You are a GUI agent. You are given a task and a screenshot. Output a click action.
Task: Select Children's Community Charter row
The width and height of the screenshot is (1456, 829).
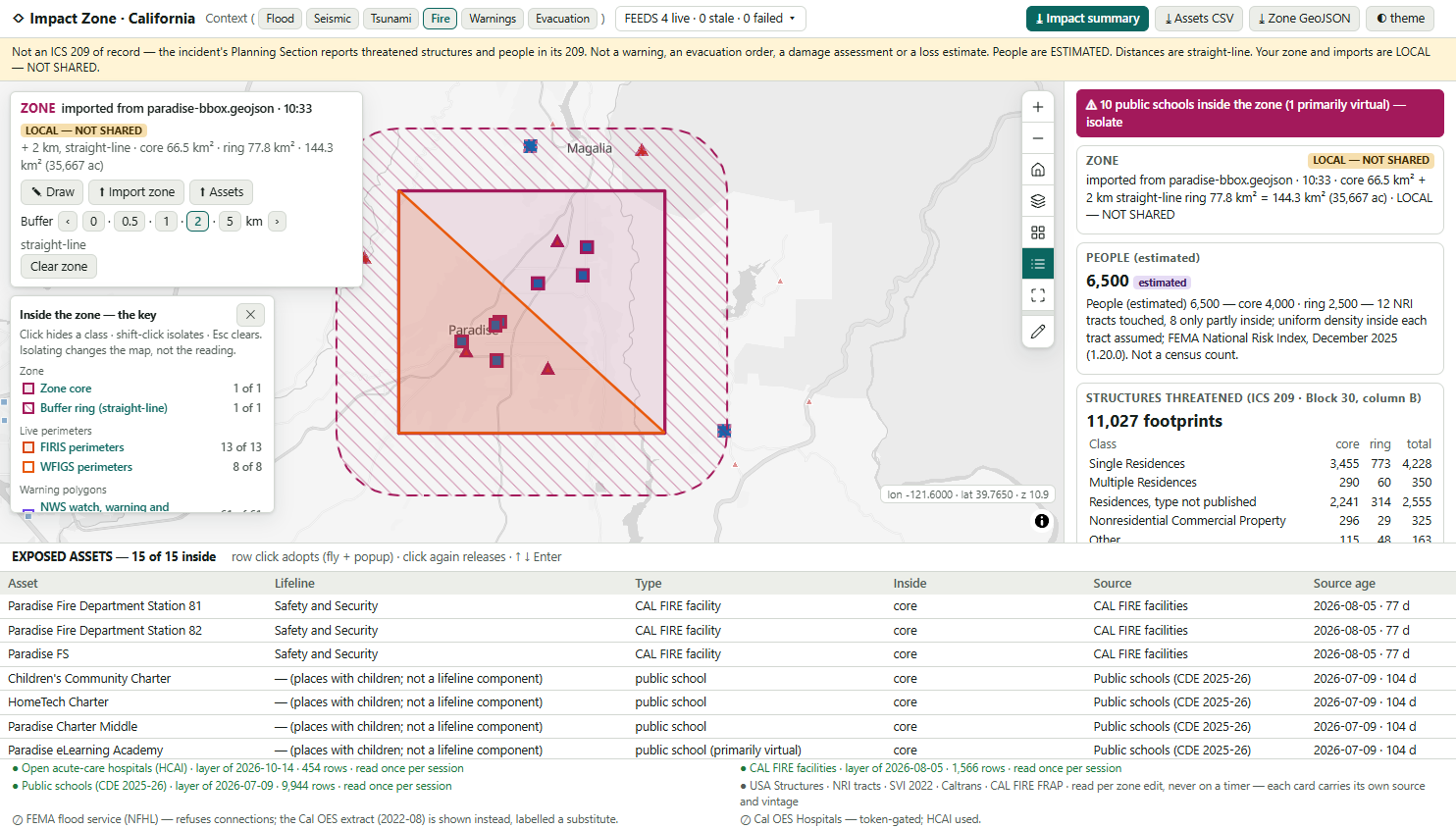[x=728, y=679]
